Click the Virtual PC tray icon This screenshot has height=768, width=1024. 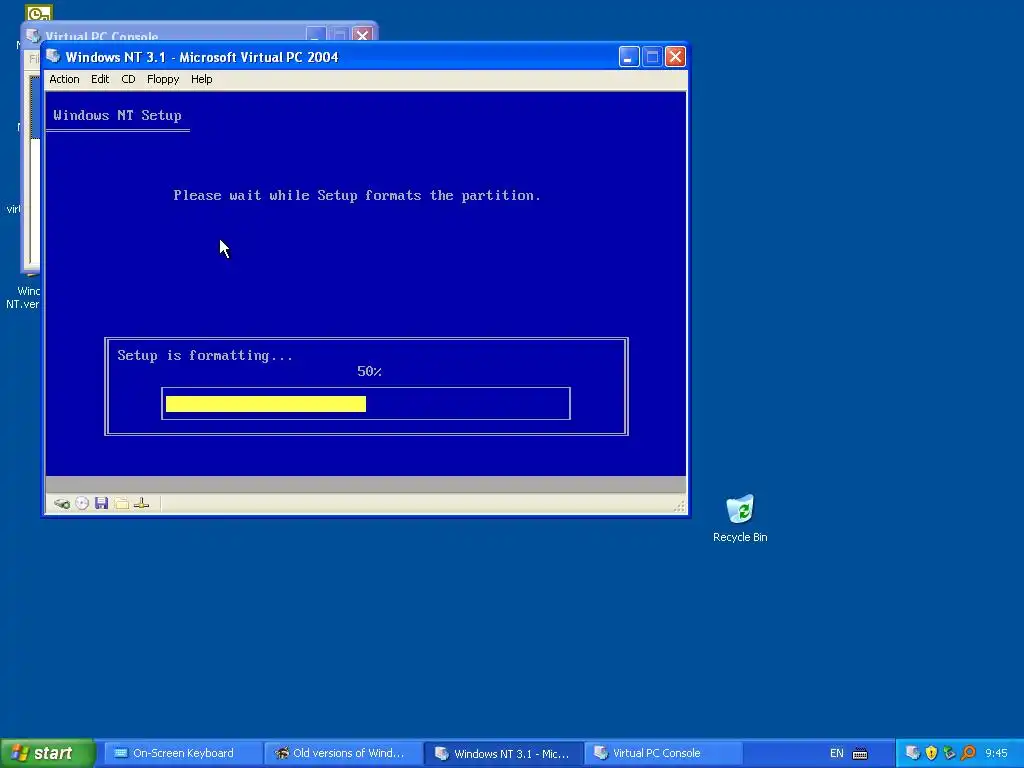tap(913, 753)
